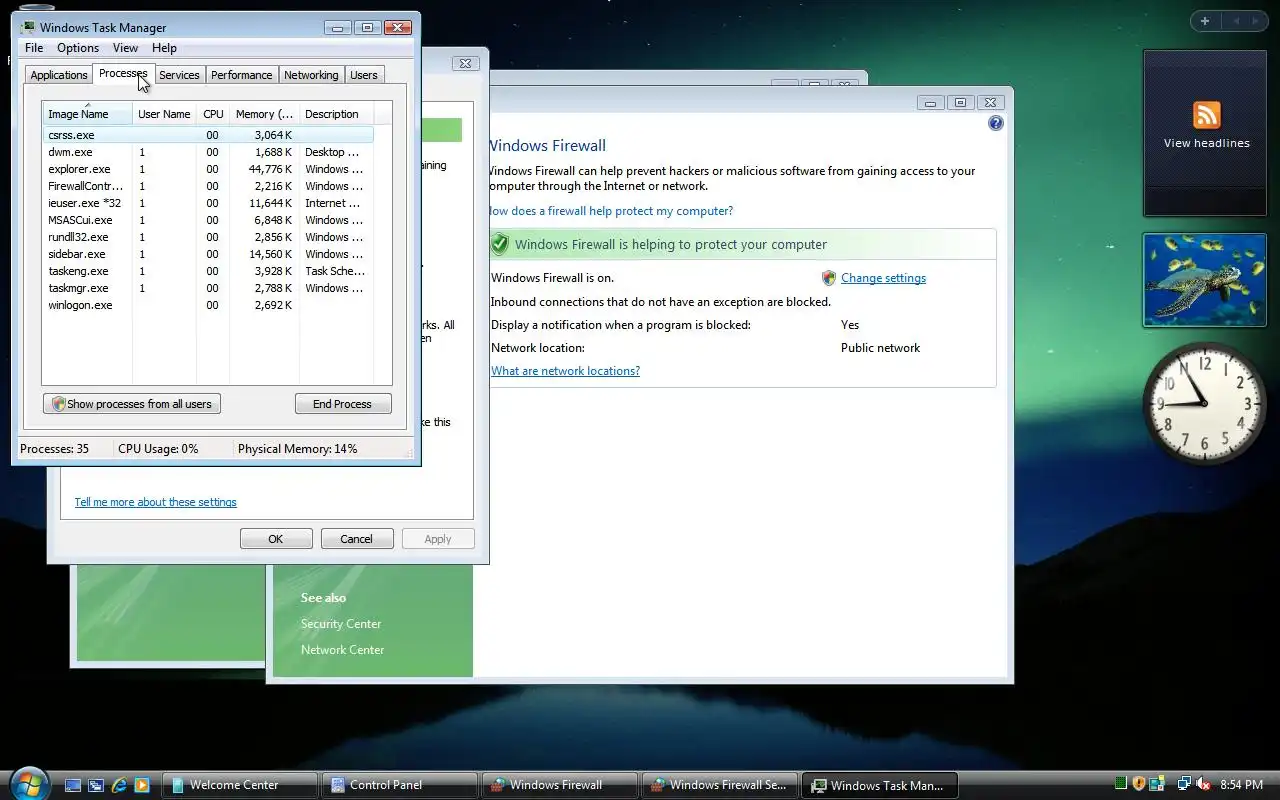Open the View menu in Task Manager
The width and height of the screenshot is (1280, 800).
(x=125, y=48)
